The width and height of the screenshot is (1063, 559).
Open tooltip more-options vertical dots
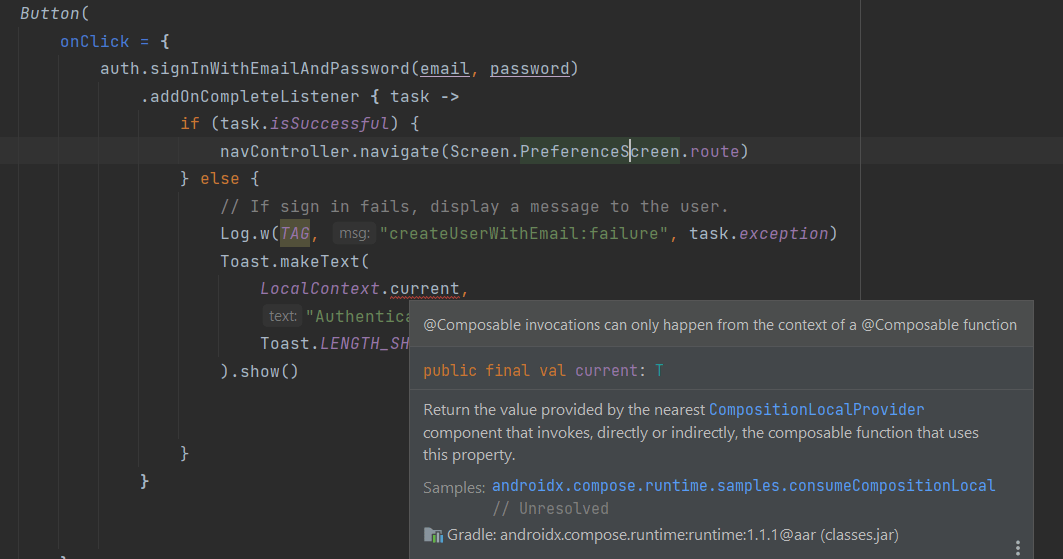coord(1018,547)
